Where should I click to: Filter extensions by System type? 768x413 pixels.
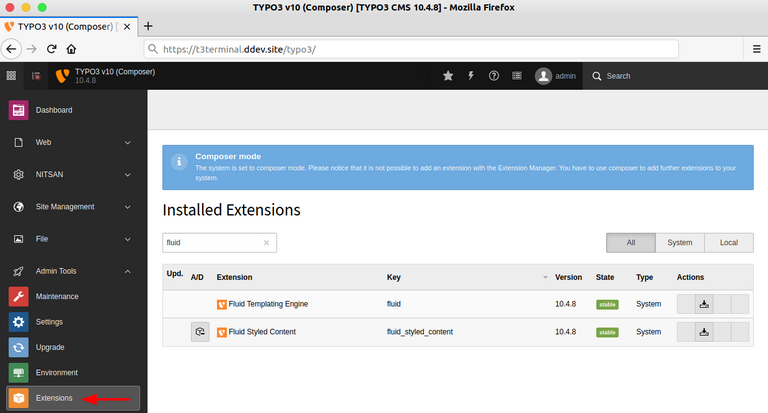(680, 242)
